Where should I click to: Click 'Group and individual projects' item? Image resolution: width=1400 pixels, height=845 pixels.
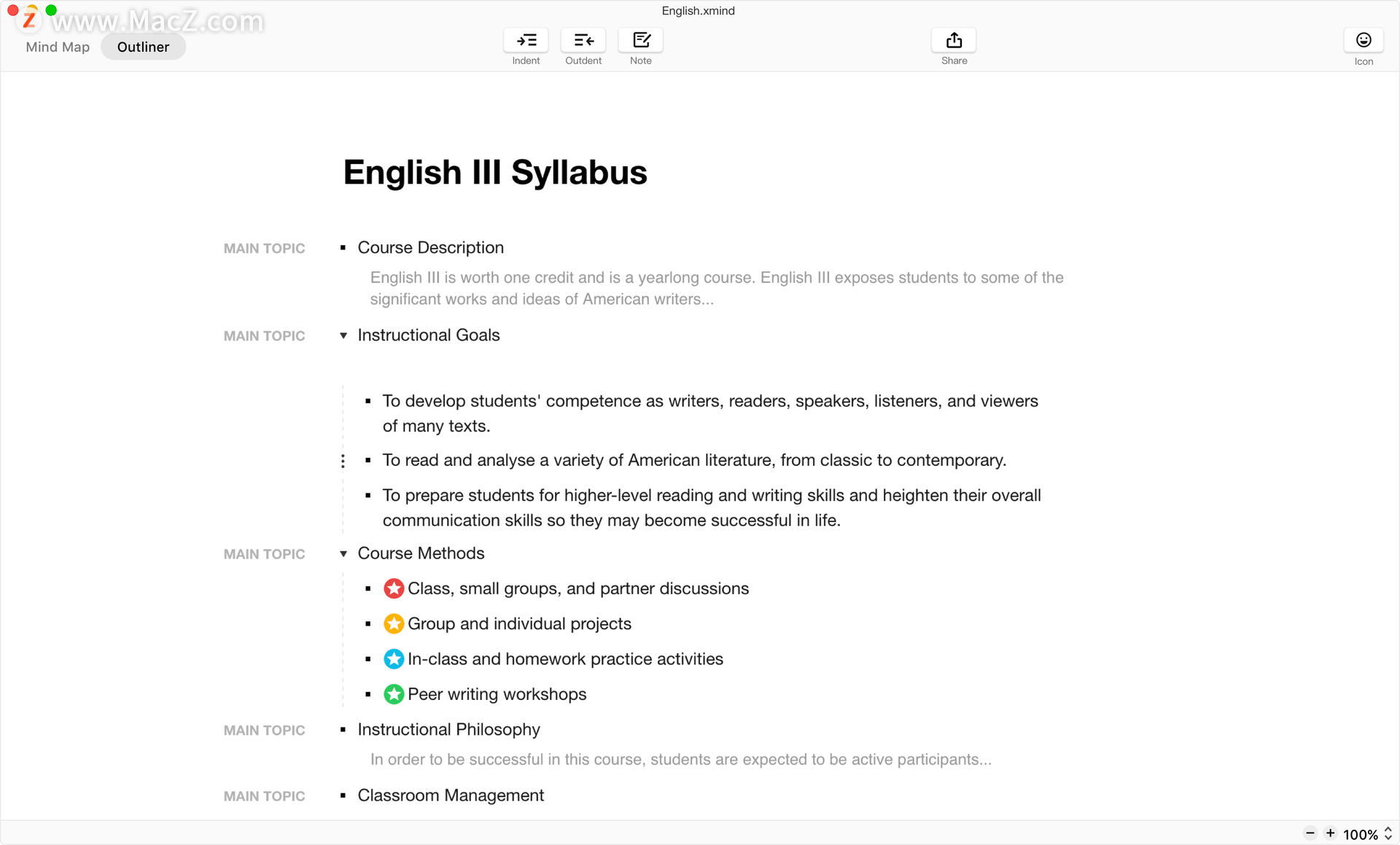click(519, 624)
